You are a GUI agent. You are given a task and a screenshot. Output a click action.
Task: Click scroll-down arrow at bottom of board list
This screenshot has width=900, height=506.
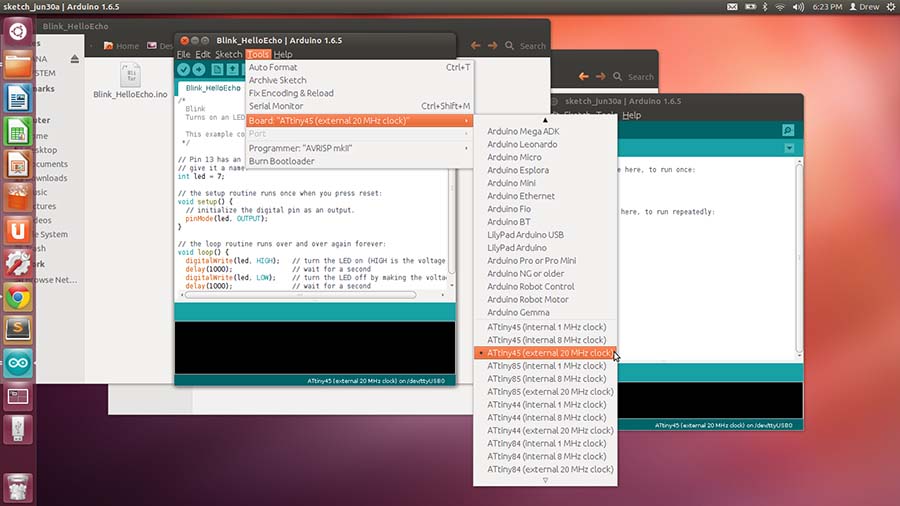[545, 480]
